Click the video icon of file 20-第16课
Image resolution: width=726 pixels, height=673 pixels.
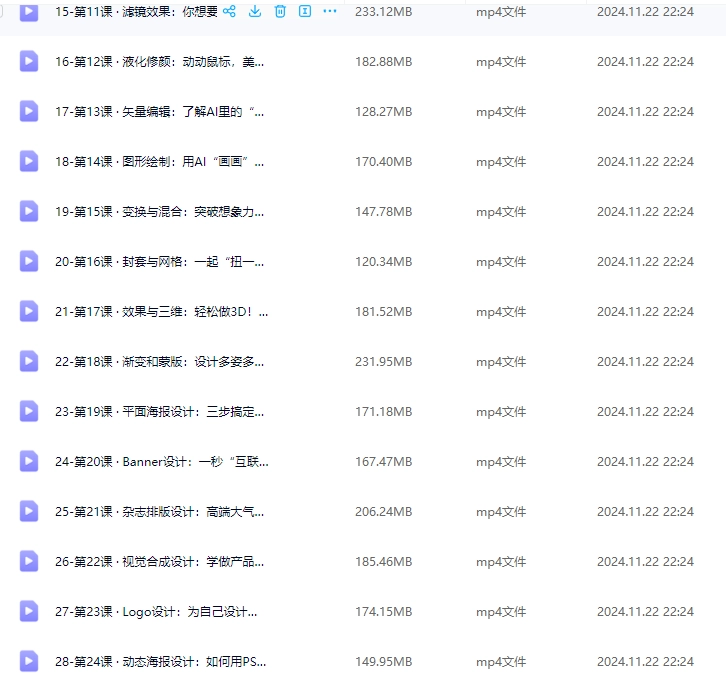tap(29, 261)
